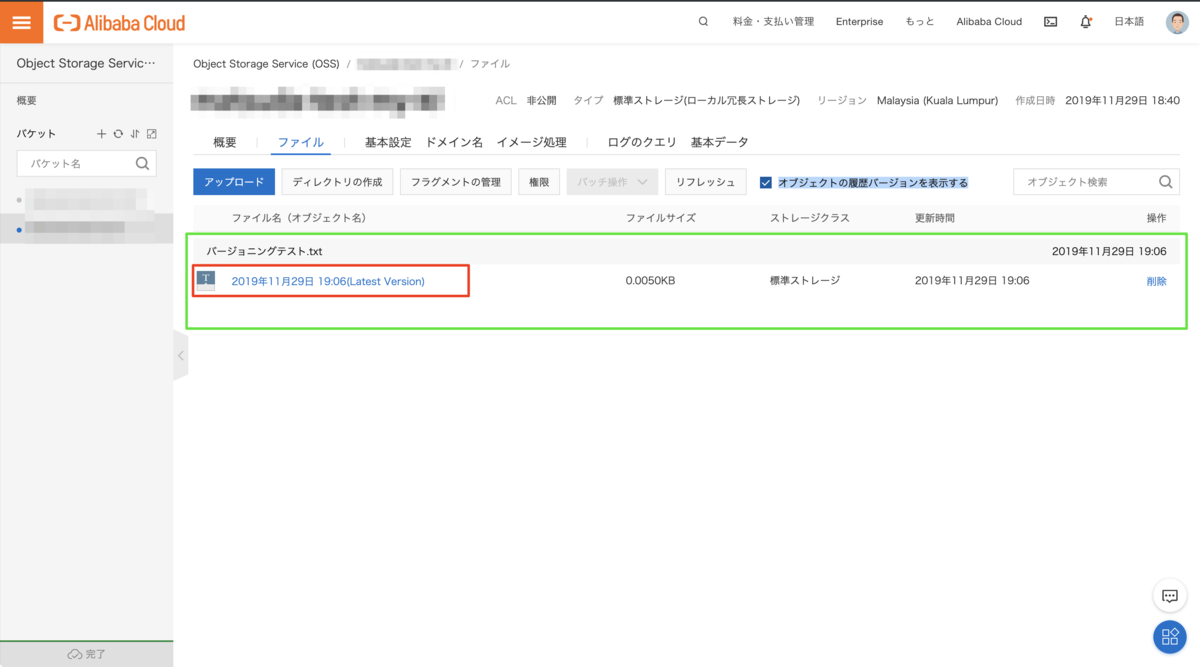Click the 更新時間 column header

tap(935, 218)
